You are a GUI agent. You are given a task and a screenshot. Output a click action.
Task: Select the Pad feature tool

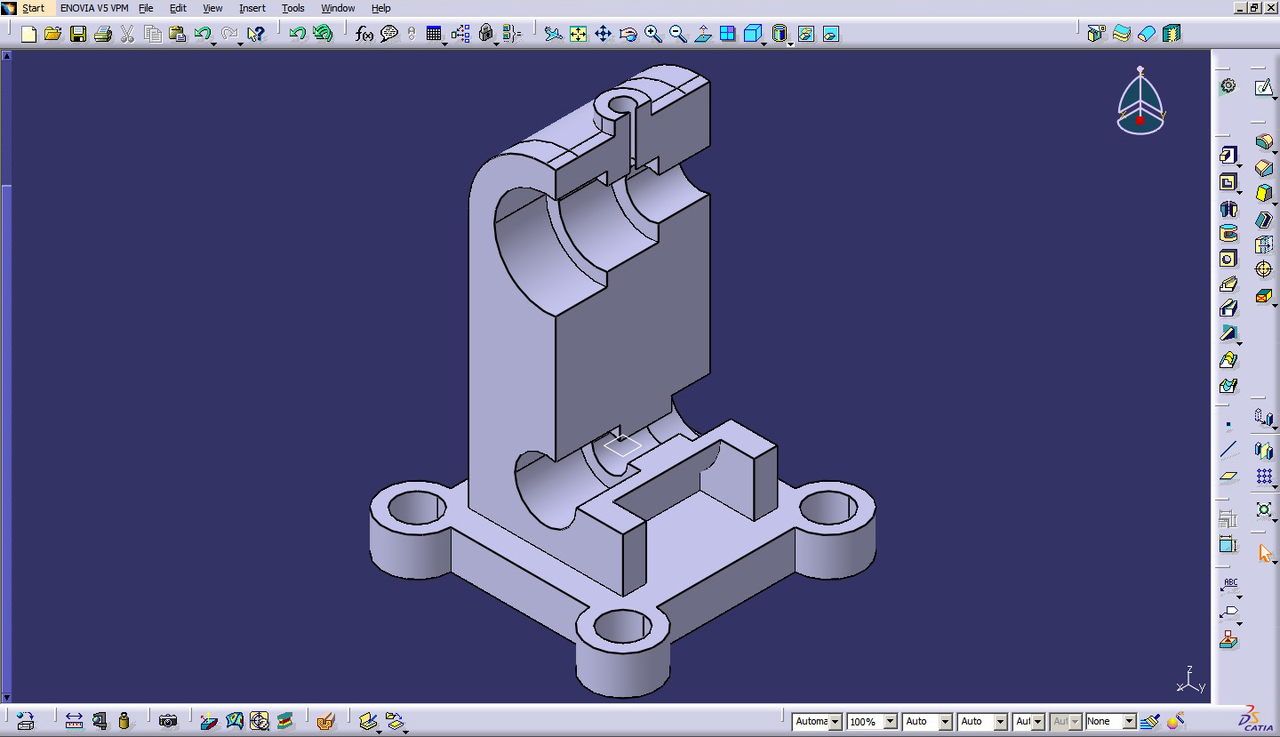pyautogui.click(x=1228, y=155)
